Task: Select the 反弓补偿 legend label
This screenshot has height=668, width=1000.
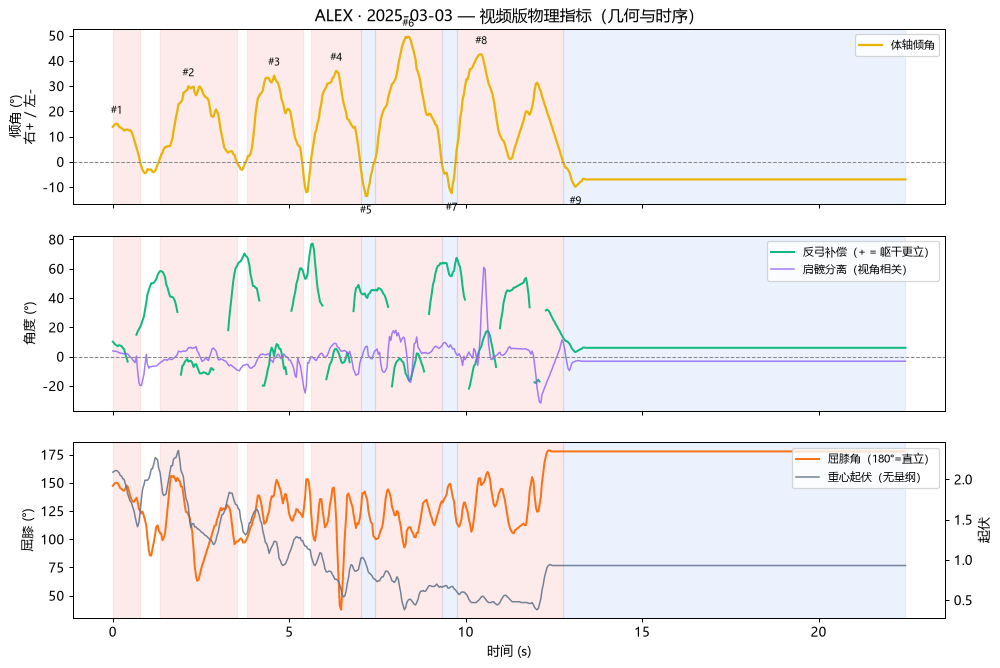Action: (865, 251)
